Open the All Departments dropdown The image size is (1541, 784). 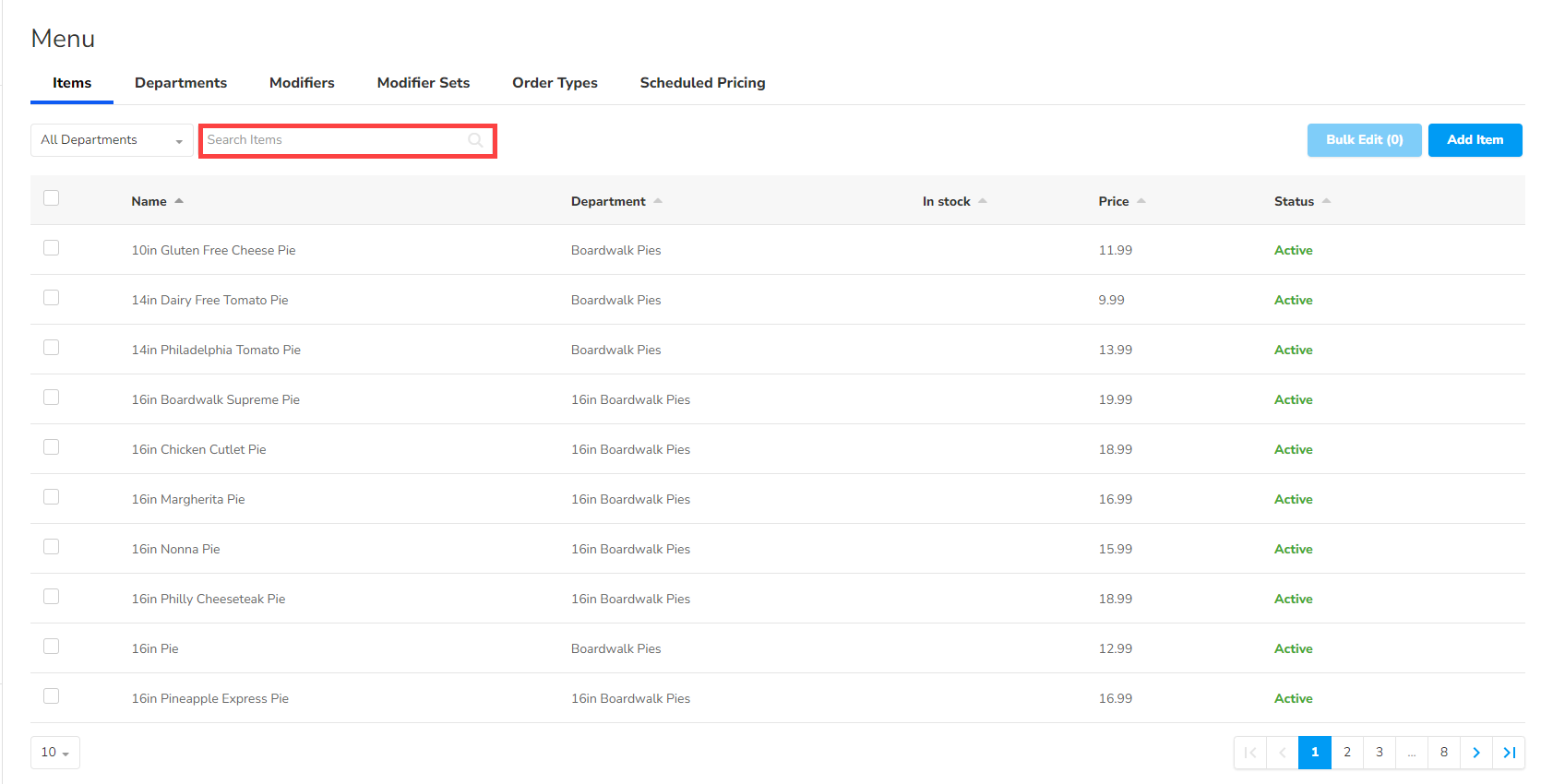tap(112, 140)
